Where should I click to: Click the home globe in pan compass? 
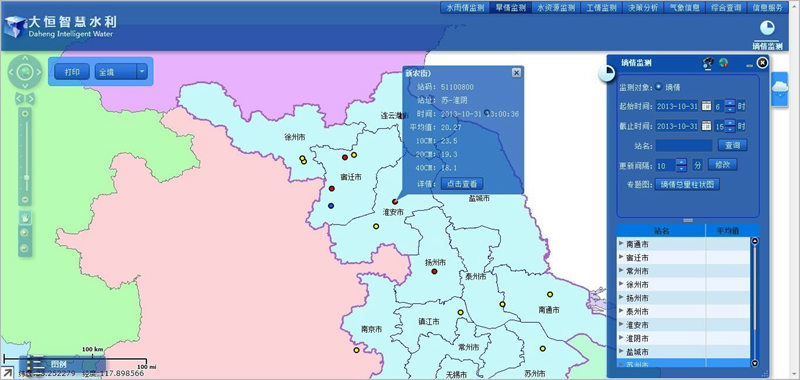pyautogui.click(x=24, y=72)
